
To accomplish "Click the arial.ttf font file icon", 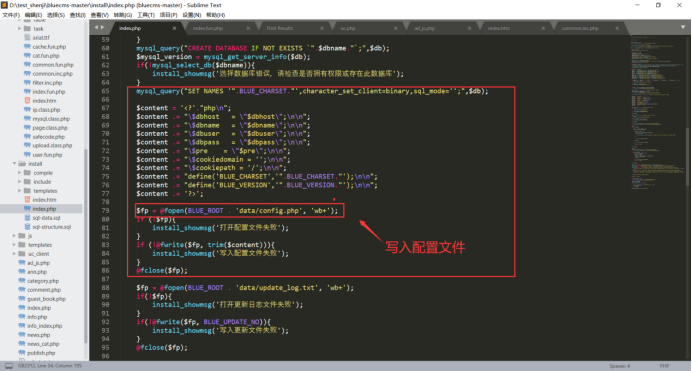I will pos(27,38).
